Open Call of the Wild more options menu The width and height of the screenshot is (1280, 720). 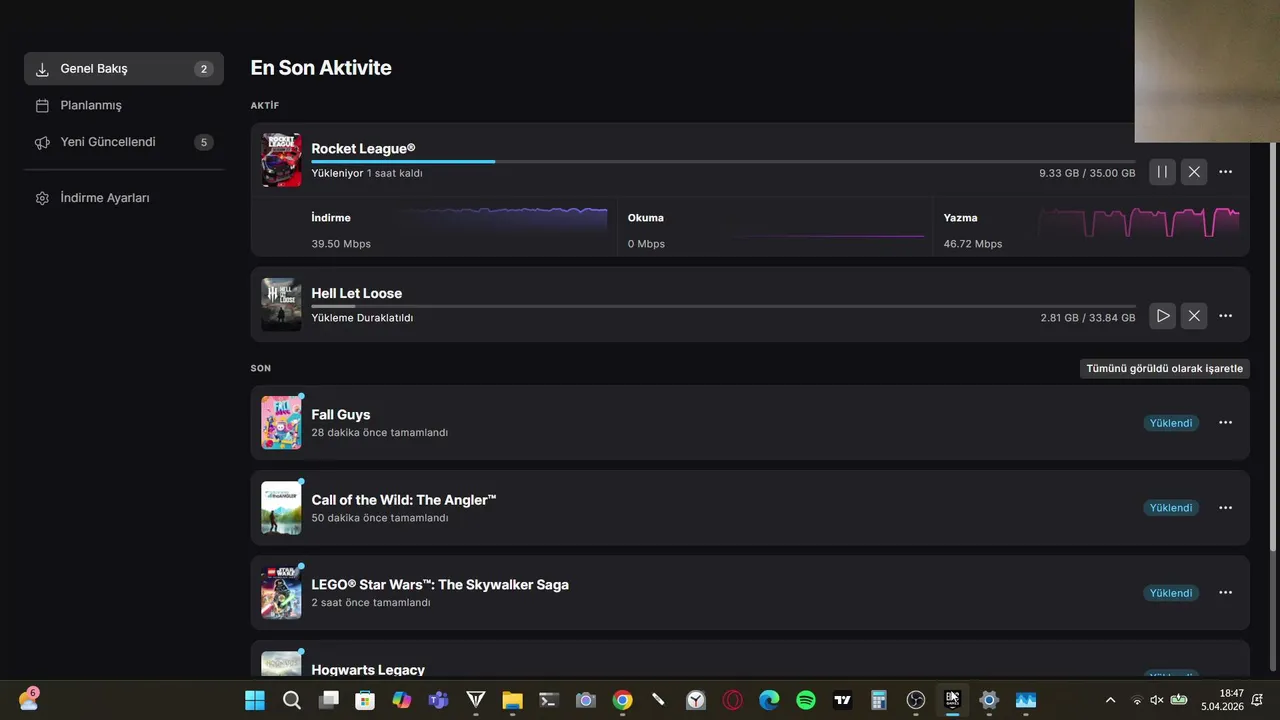pos(1225,508)
